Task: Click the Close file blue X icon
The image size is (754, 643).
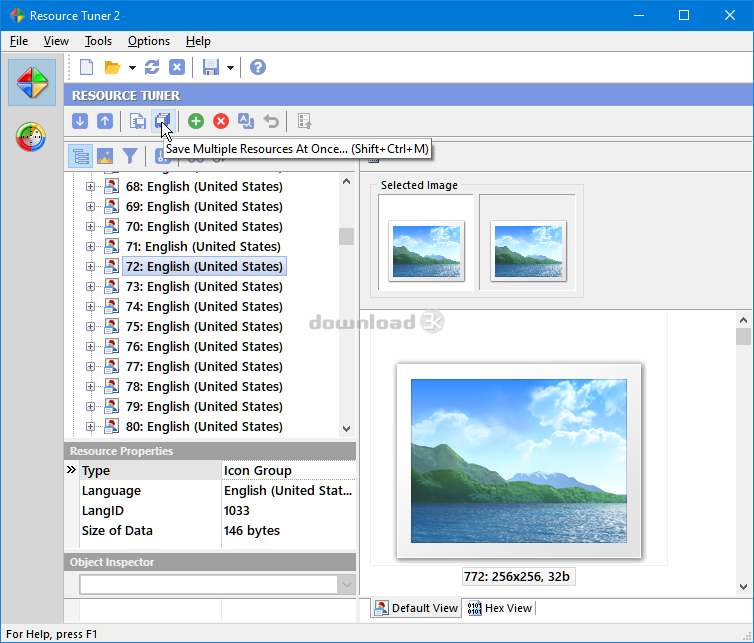Action: coord(177,67)
